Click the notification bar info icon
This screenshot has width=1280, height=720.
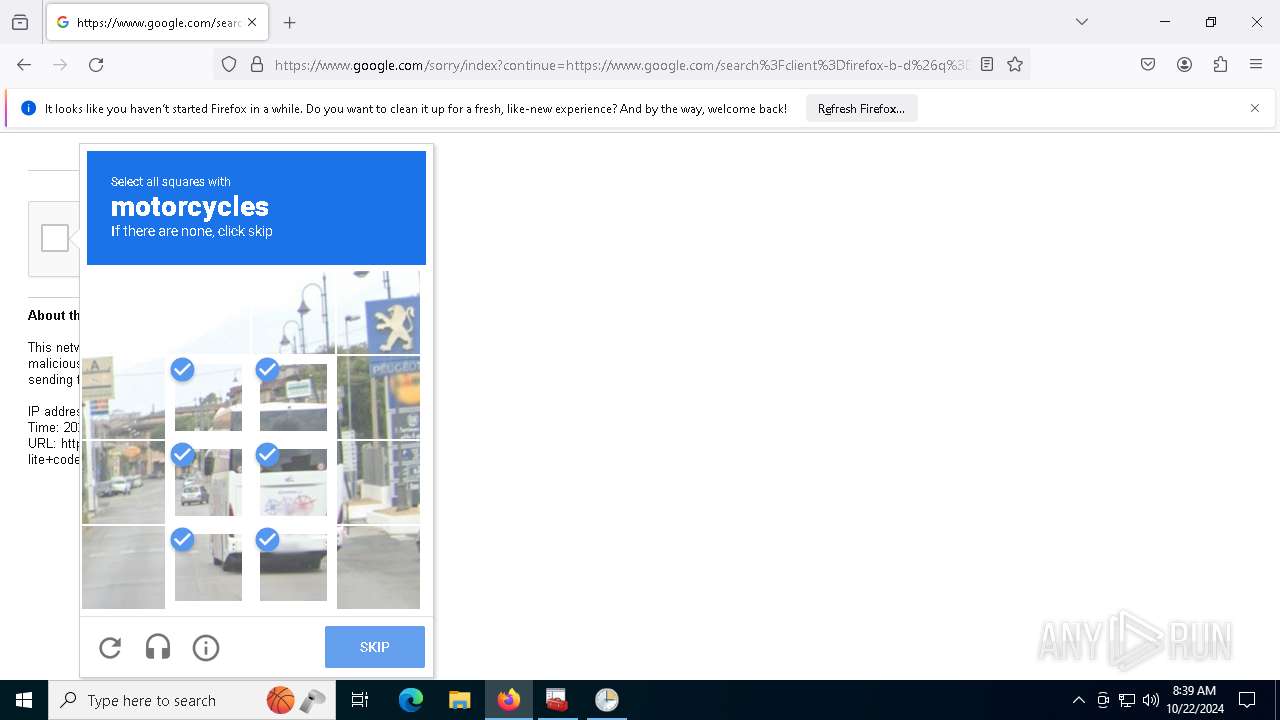pyautogui.click(x=28, y=108)
